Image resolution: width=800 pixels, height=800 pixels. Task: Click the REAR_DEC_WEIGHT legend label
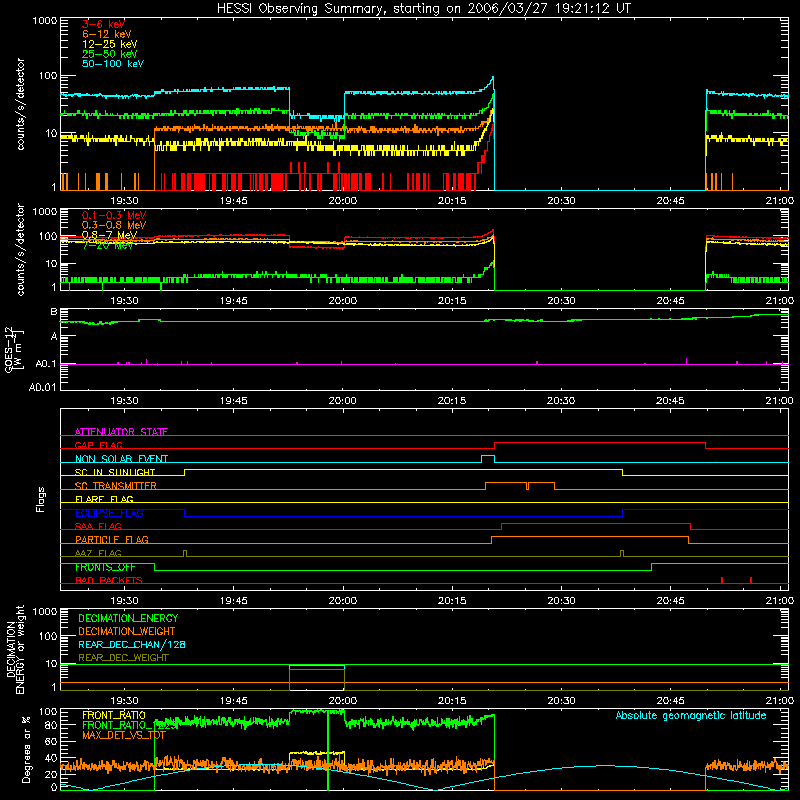pos(123,658)
